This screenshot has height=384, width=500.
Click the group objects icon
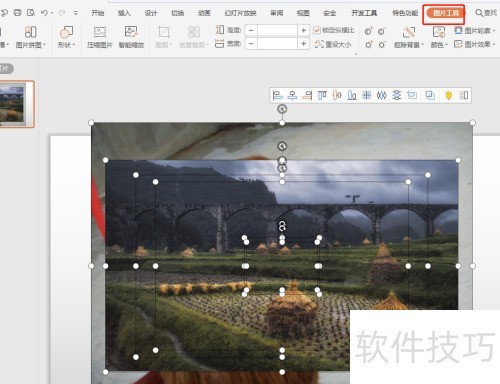coord(430,95)
